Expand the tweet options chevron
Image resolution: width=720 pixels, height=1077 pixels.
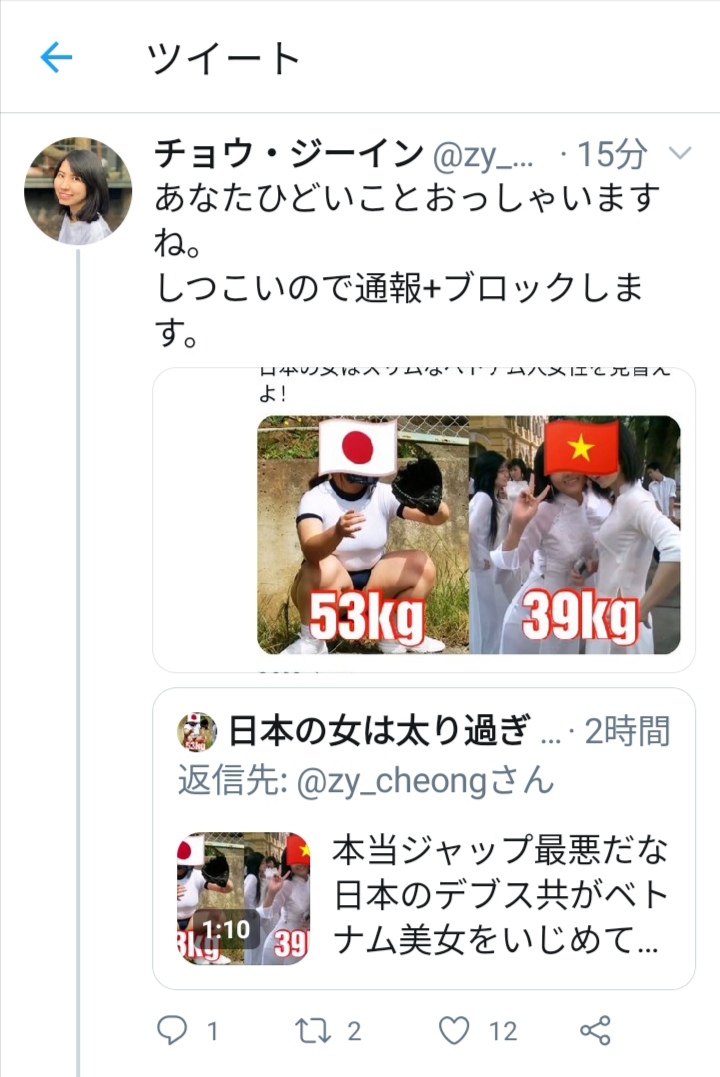pos(679,152)
